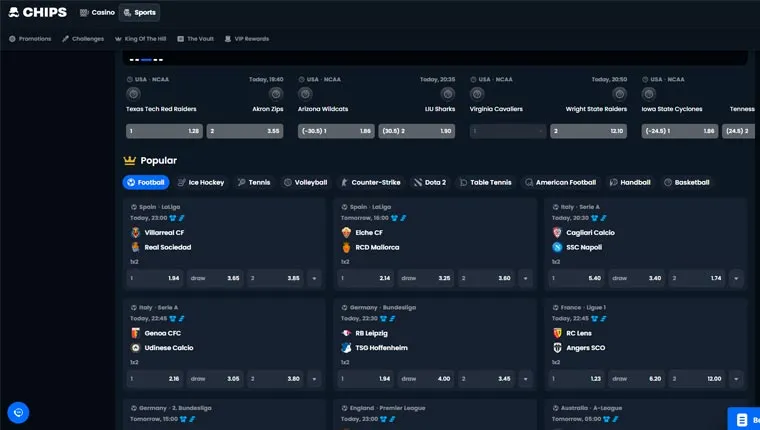Expand more markets for Villarreal vs Real Sociedad
Screen dimensions: 760x430
click(314, 278)
